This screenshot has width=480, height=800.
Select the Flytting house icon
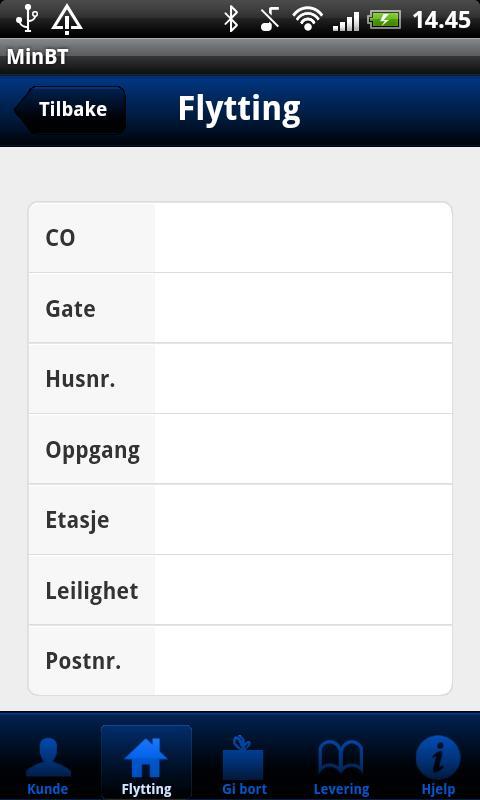[x=146, y=757]
